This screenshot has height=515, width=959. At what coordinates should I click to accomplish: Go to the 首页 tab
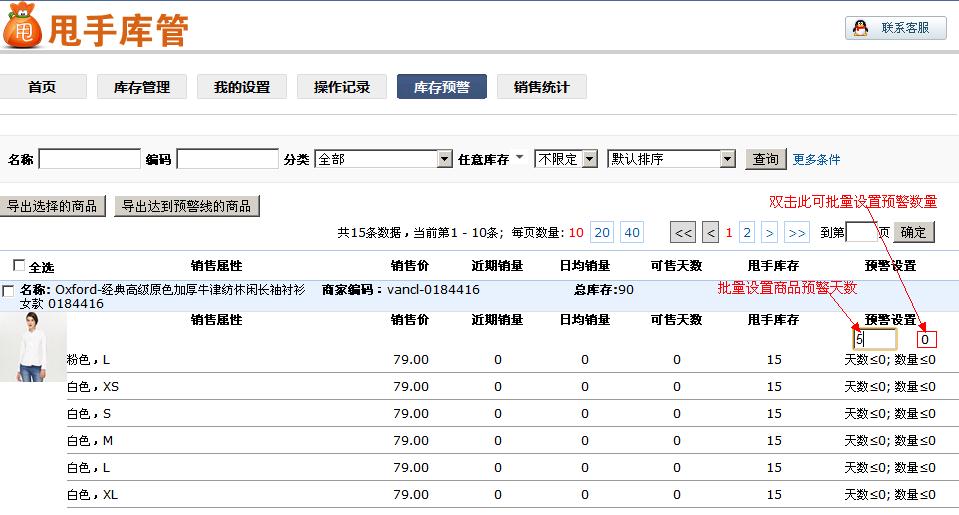pyautogui.click(x=42, y=87)
